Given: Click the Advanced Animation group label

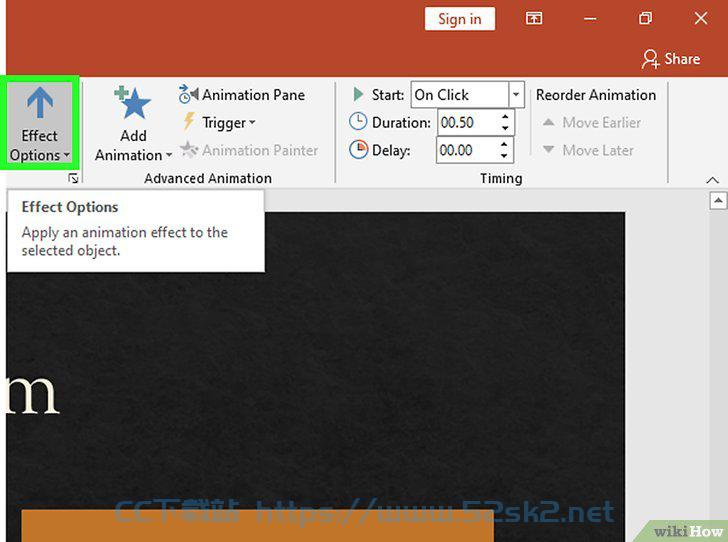Looking at the screenshot, I should [x=208, y=178].
